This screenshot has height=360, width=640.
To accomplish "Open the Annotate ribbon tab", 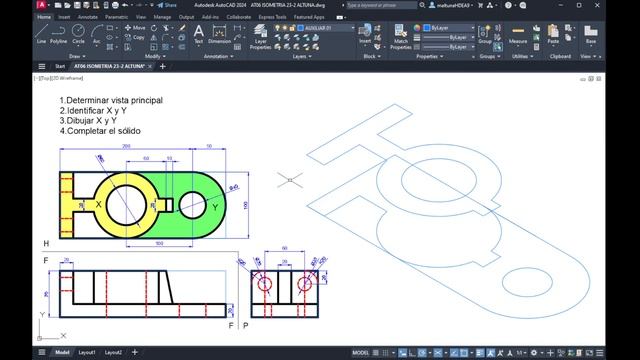I will coord(87,17).
